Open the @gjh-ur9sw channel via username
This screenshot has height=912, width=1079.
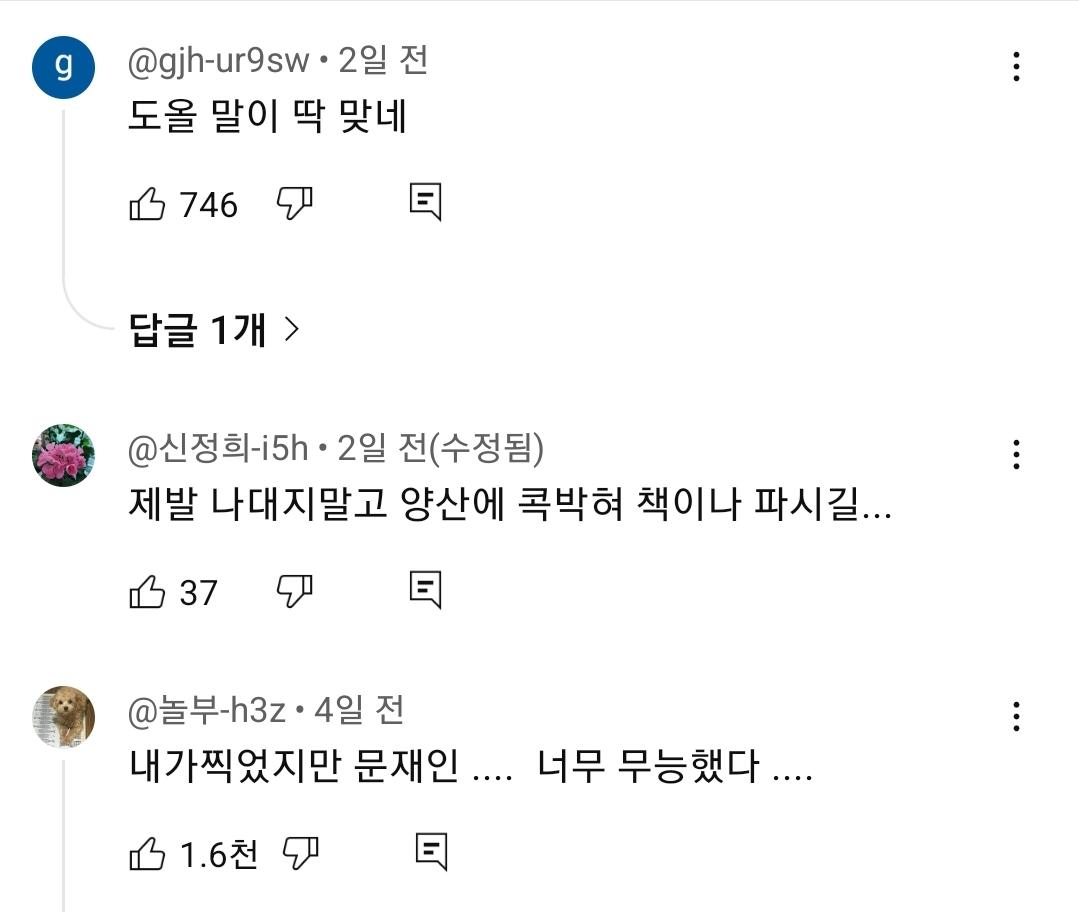219,62
